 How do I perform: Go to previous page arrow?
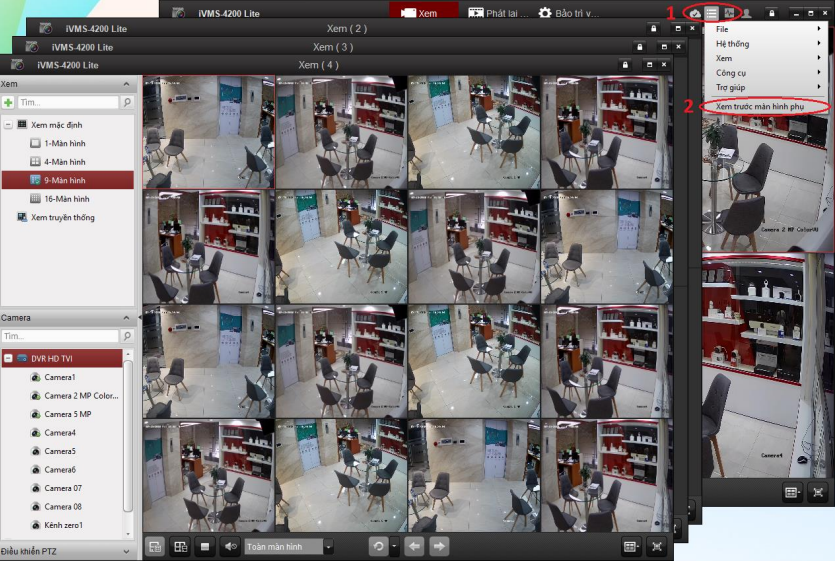coord(414,547)
